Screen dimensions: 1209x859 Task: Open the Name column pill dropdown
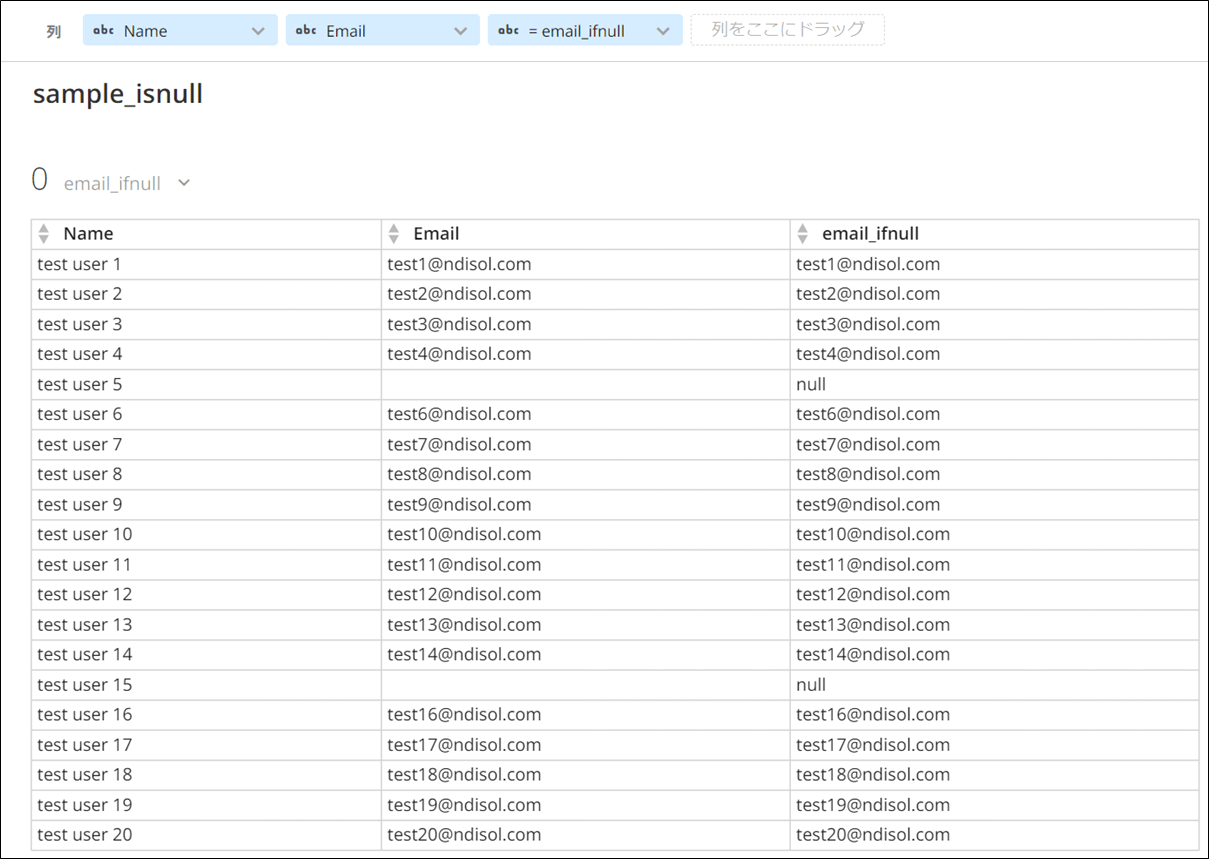pyautogui.click(x=258, y=31)
